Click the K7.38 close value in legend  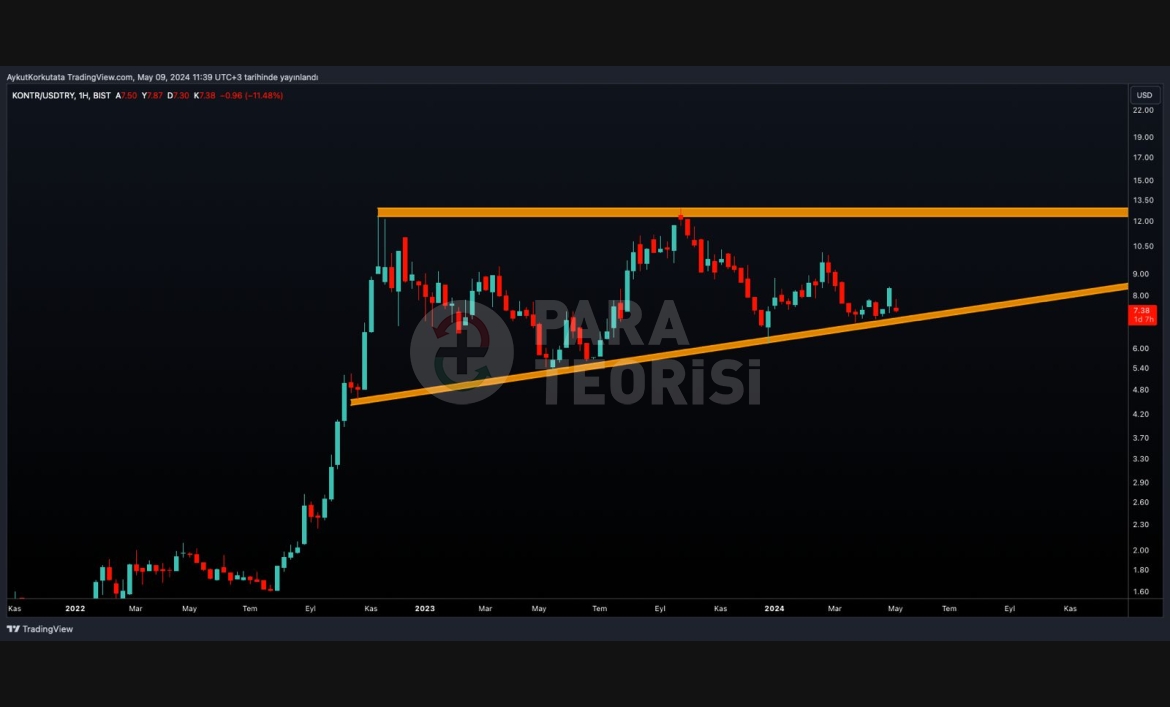pos(204,95)
